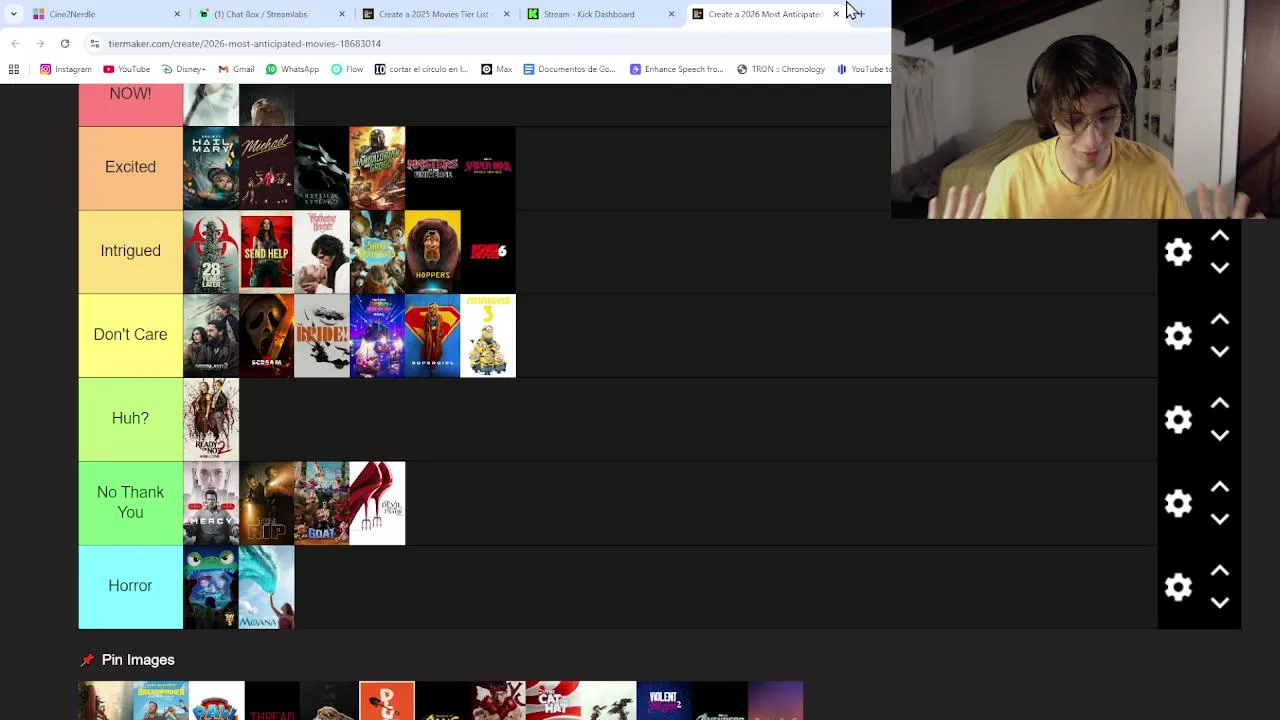Open 'cortar el círculo' bookmark
The image size is (1280, 720).
click(421, 69)
